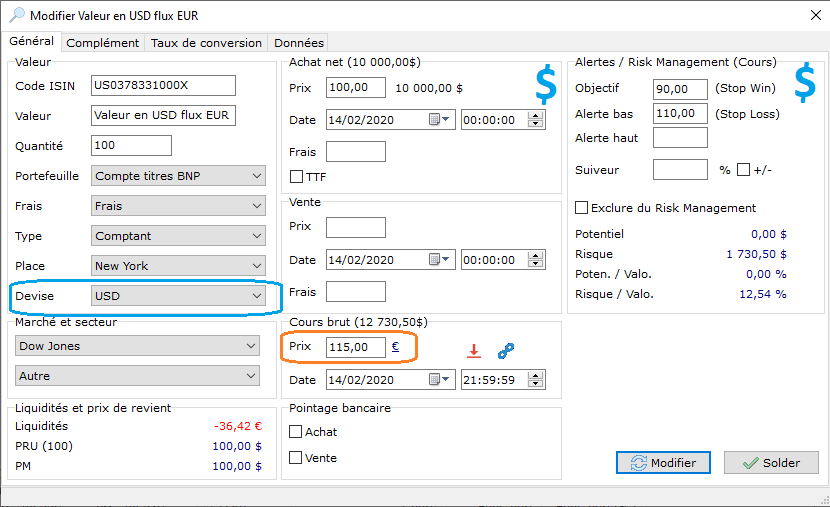The image size is (830, 507).
Task: Click the Liquidités value -36,42 €
Action: [238, 426]
